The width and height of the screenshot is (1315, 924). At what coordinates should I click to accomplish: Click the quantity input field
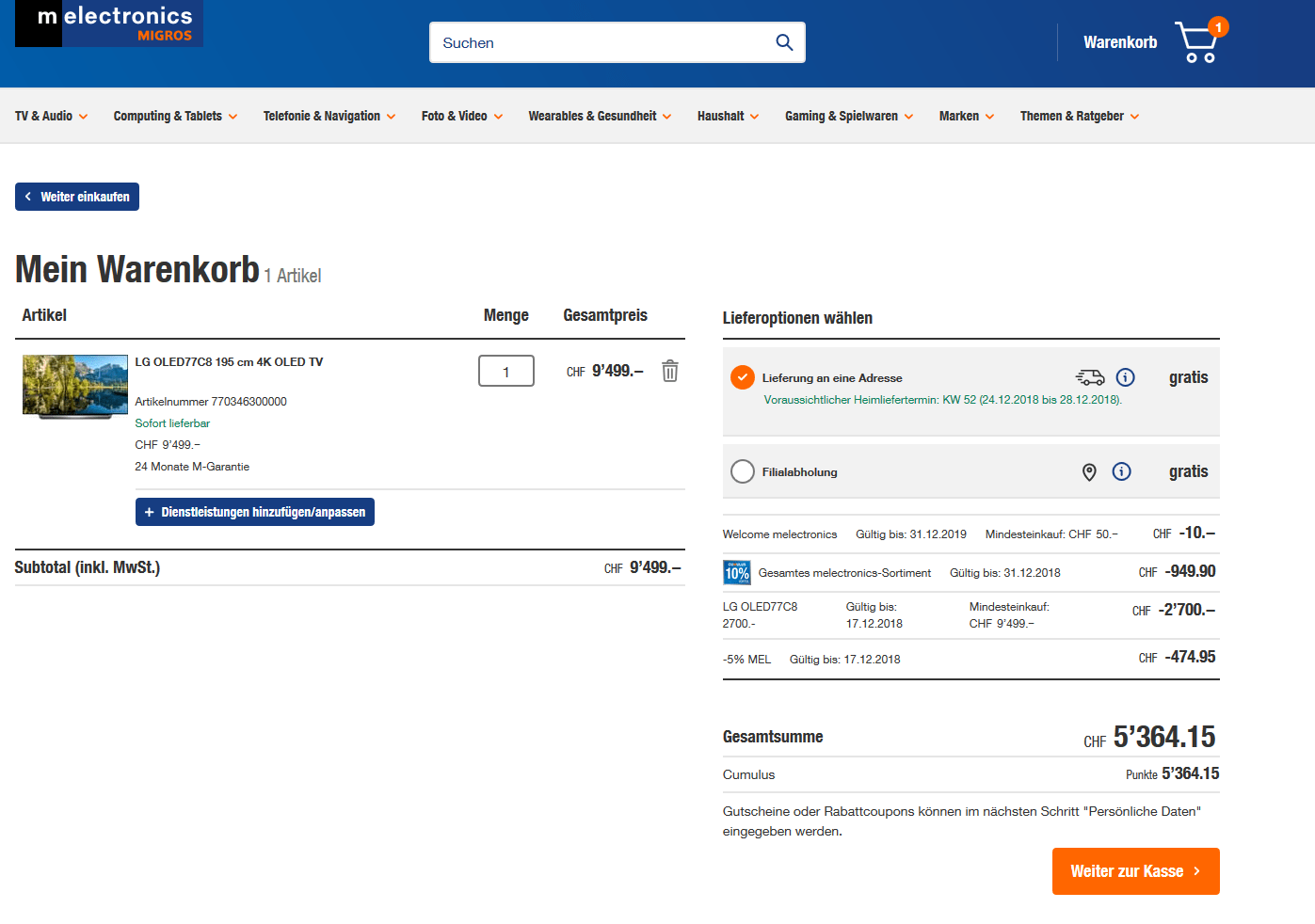(505, 371)
